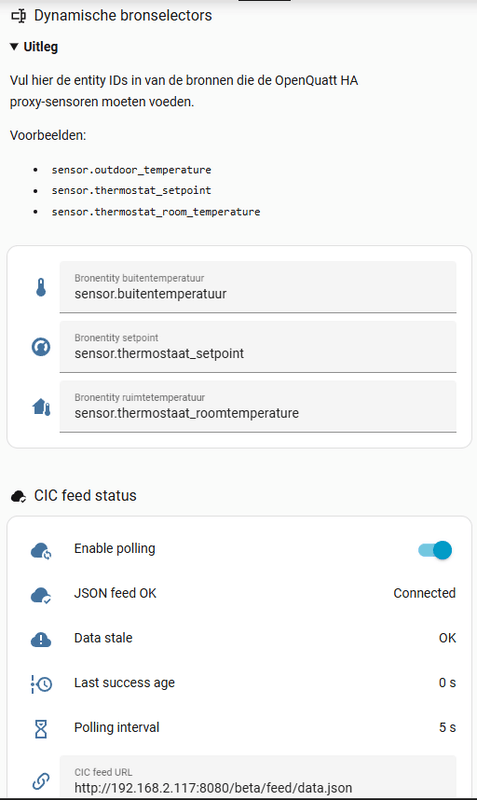Toggle the Enable polling switch
Screen dimensions: 477x800
435,550
